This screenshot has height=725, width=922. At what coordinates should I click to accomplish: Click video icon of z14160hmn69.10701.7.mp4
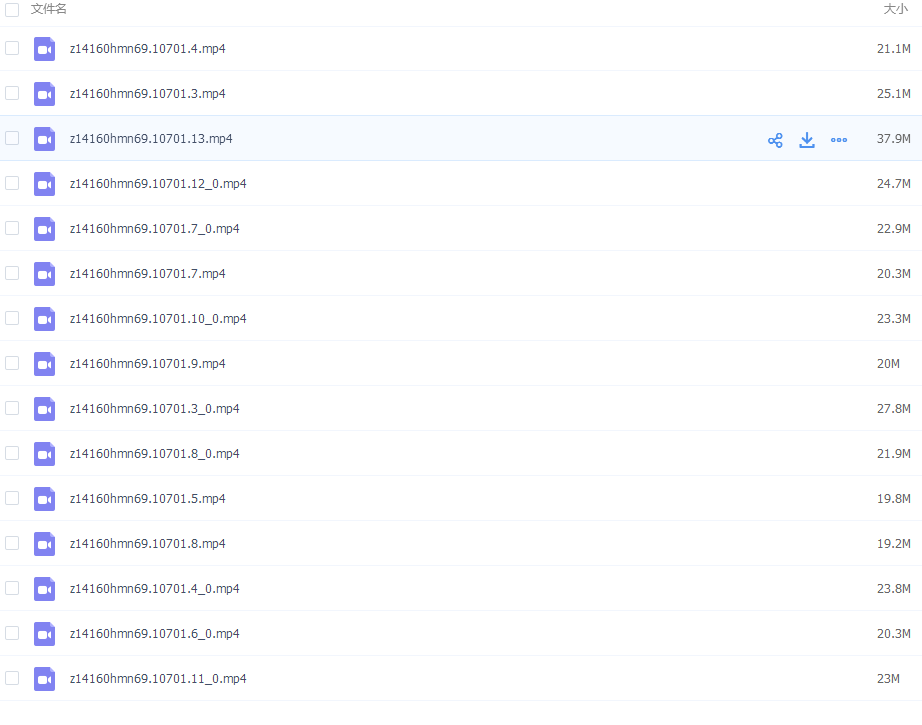pos(45,274)
